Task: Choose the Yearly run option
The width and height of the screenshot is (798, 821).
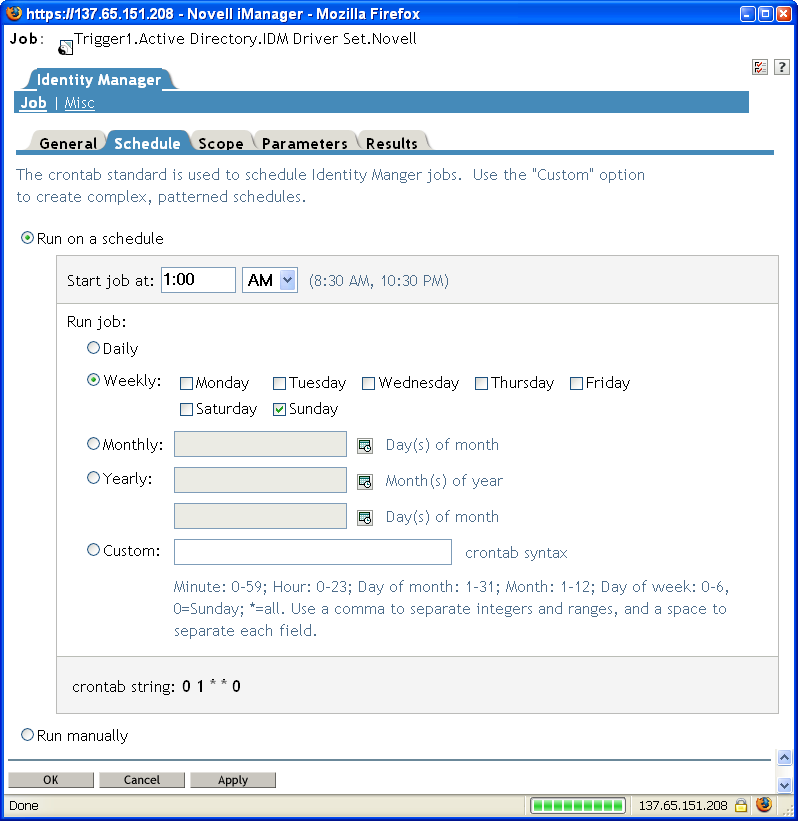Action: tap(93, 478)
